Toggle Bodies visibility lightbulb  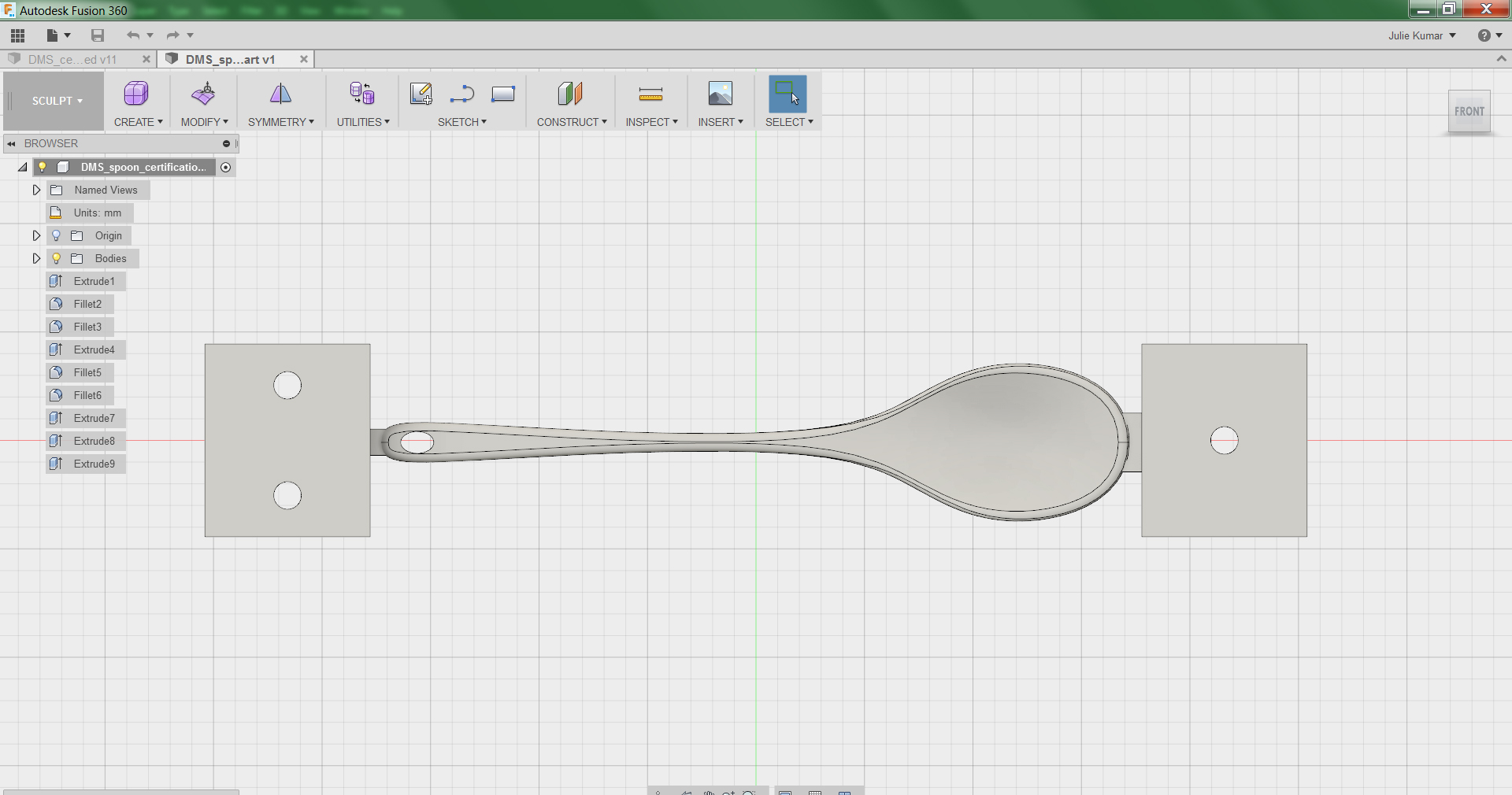click(56, 258)
